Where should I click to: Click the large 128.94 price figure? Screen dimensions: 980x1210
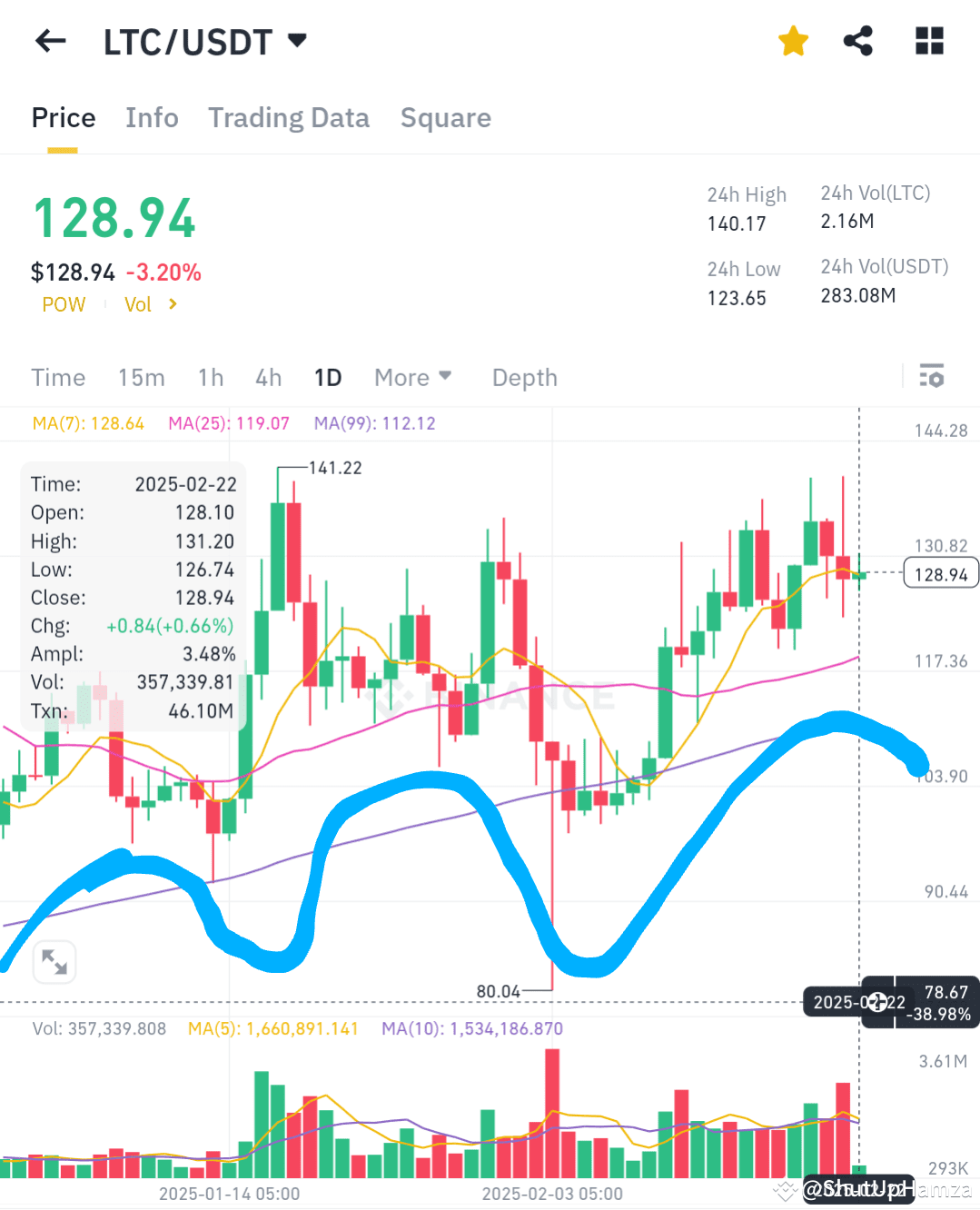[114, 219]
